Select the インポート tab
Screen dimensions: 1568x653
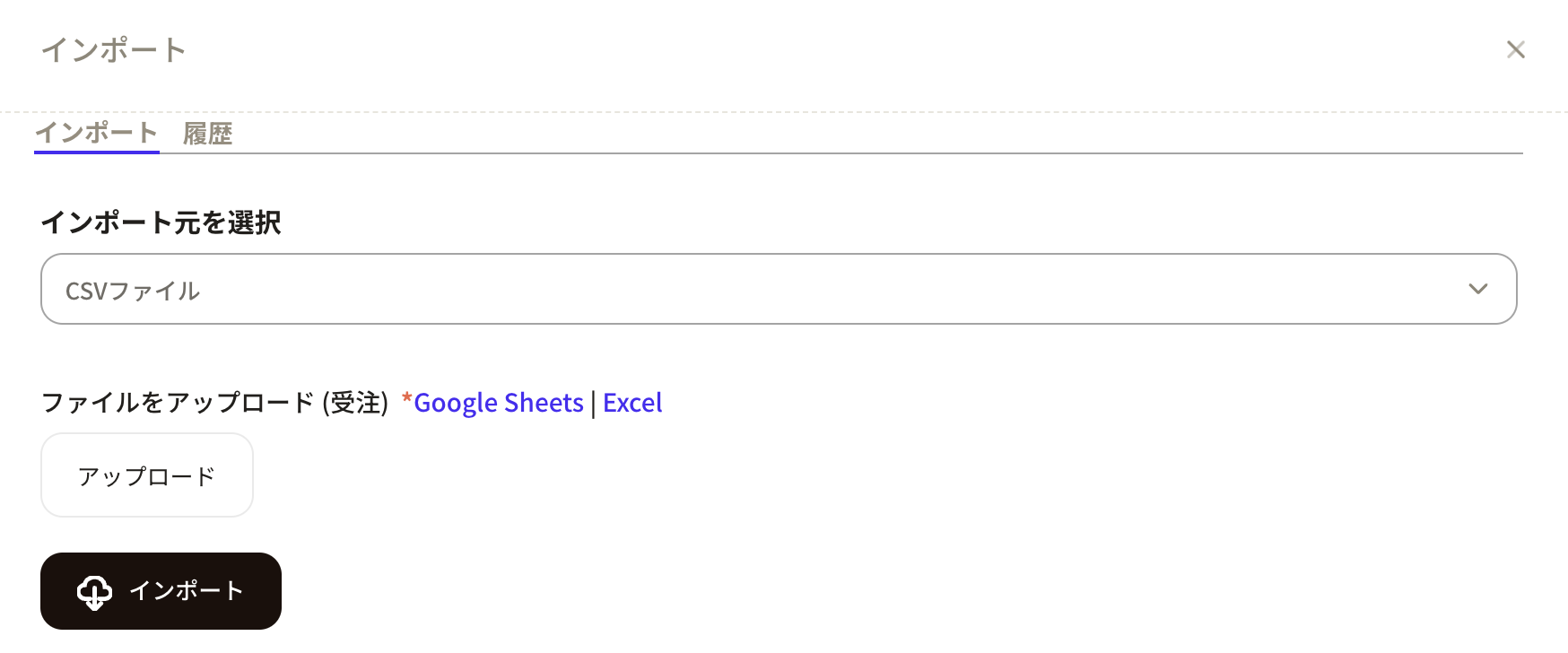tap(96, 133)
